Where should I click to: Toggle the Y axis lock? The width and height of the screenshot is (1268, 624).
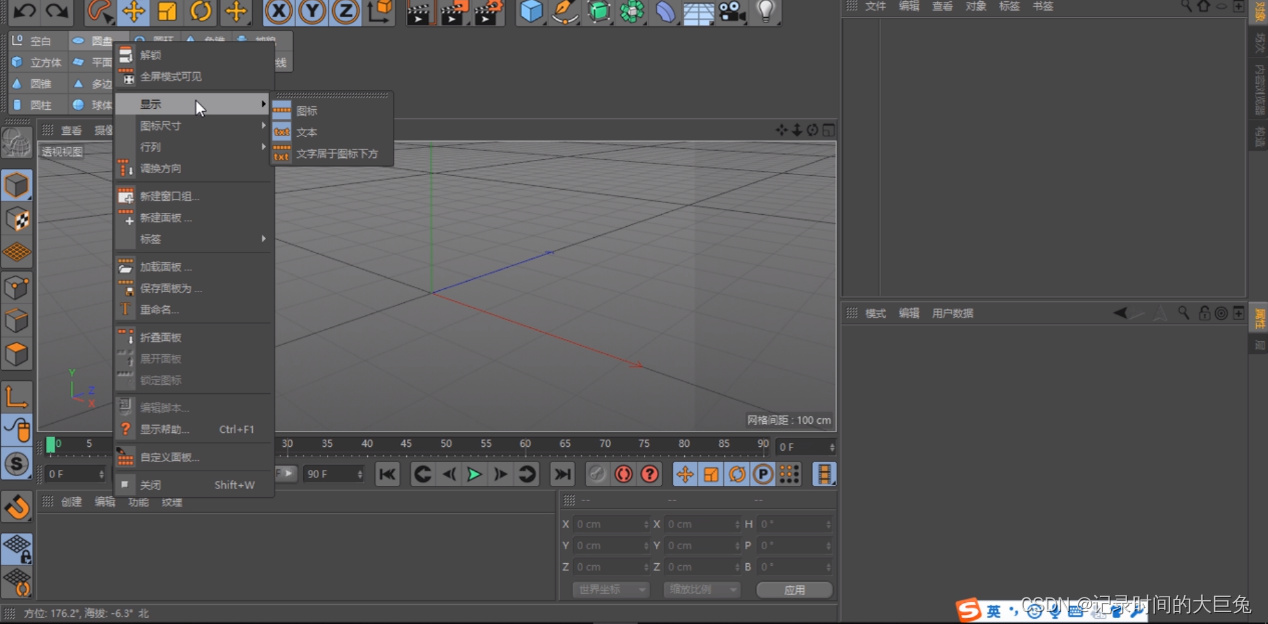tap(312, 12)
